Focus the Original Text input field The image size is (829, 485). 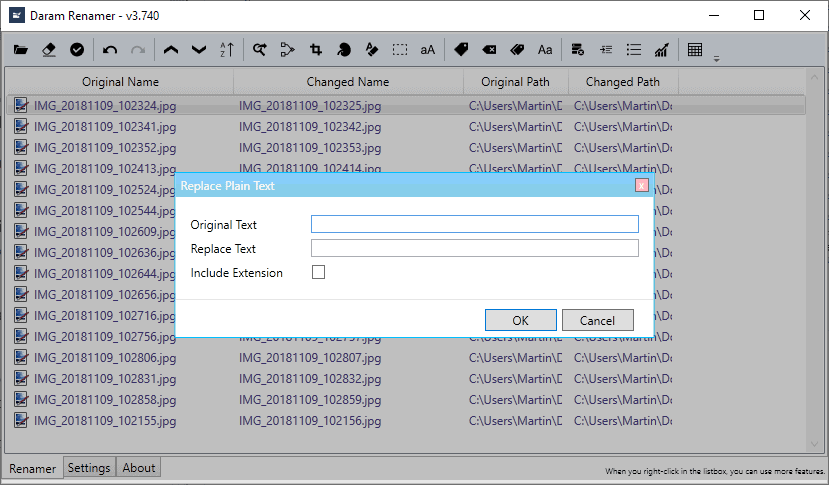[475, 224]
